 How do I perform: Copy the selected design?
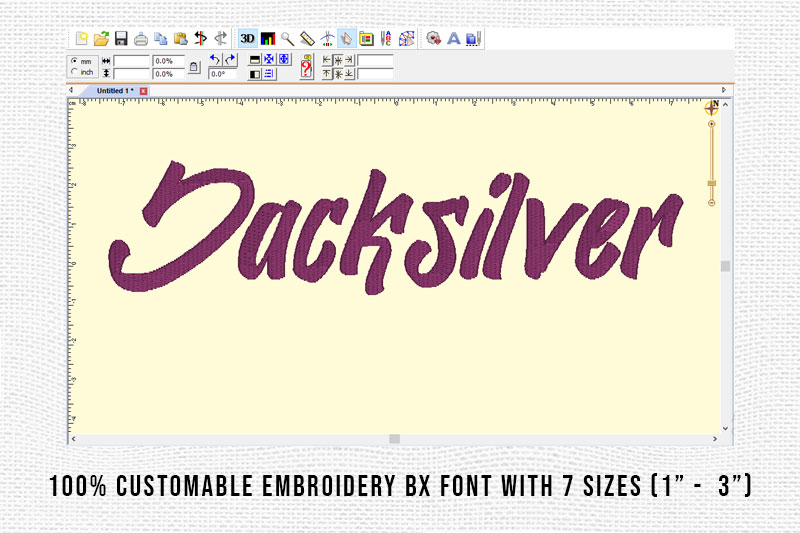click(x=161, y=39)
